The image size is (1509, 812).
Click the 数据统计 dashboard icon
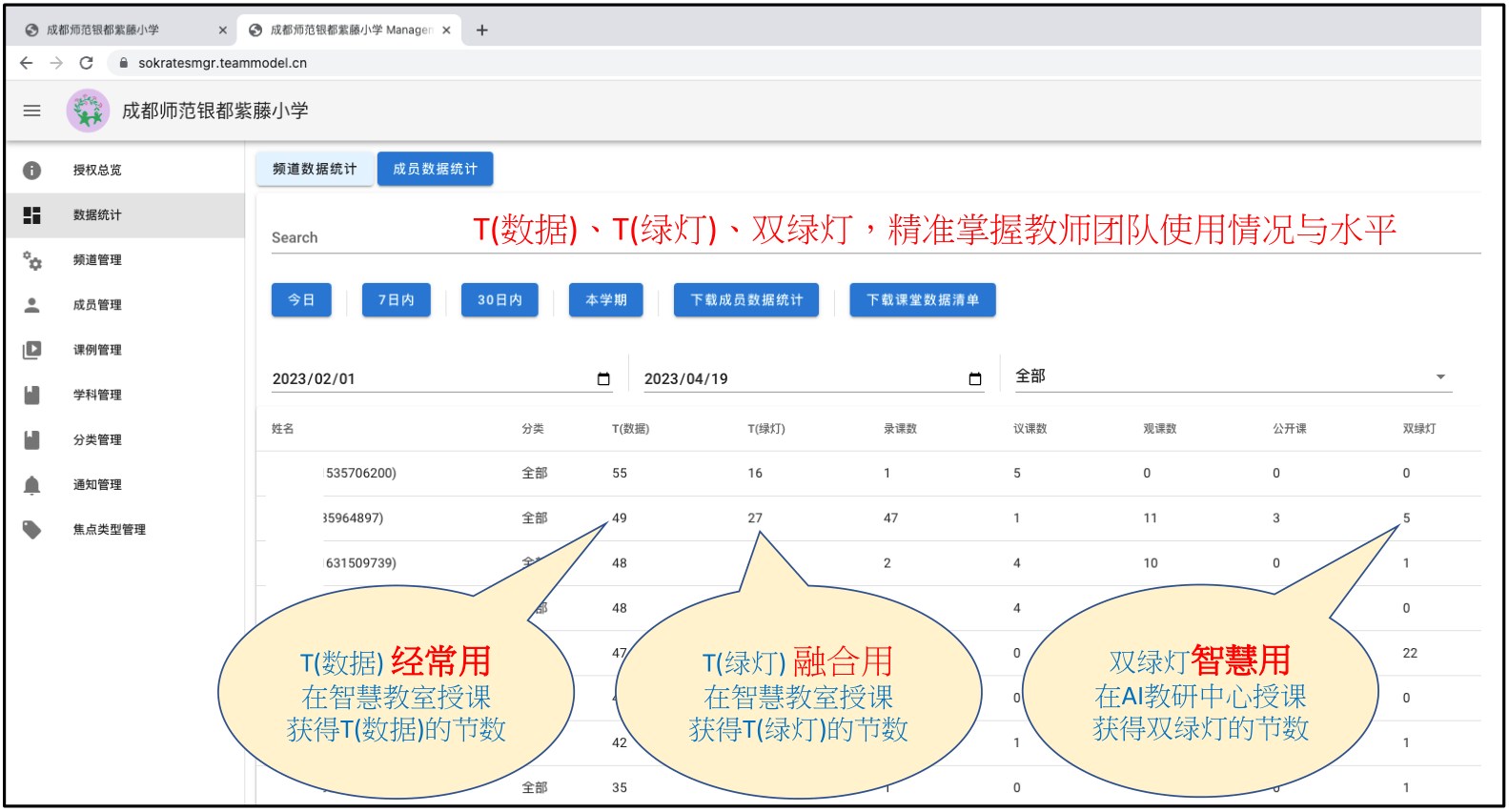pos(31,215)
